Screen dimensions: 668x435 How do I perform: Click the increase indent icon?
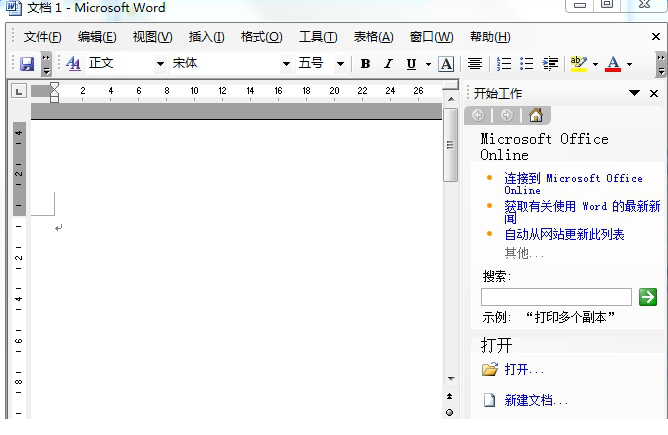coord(550,64)
